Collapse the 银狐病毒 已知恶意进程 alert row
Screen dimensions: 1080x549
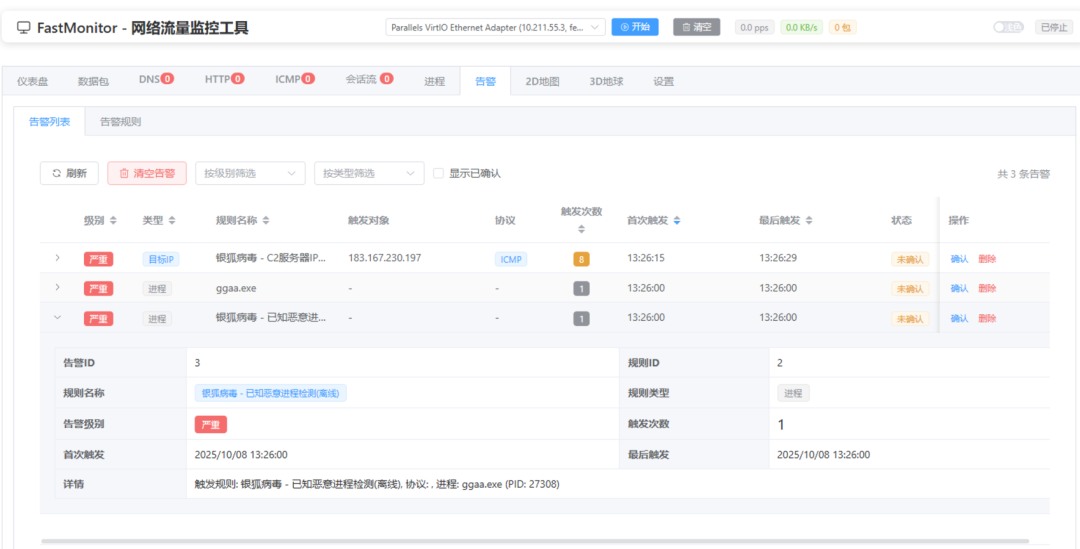click(x=57, y=318)
